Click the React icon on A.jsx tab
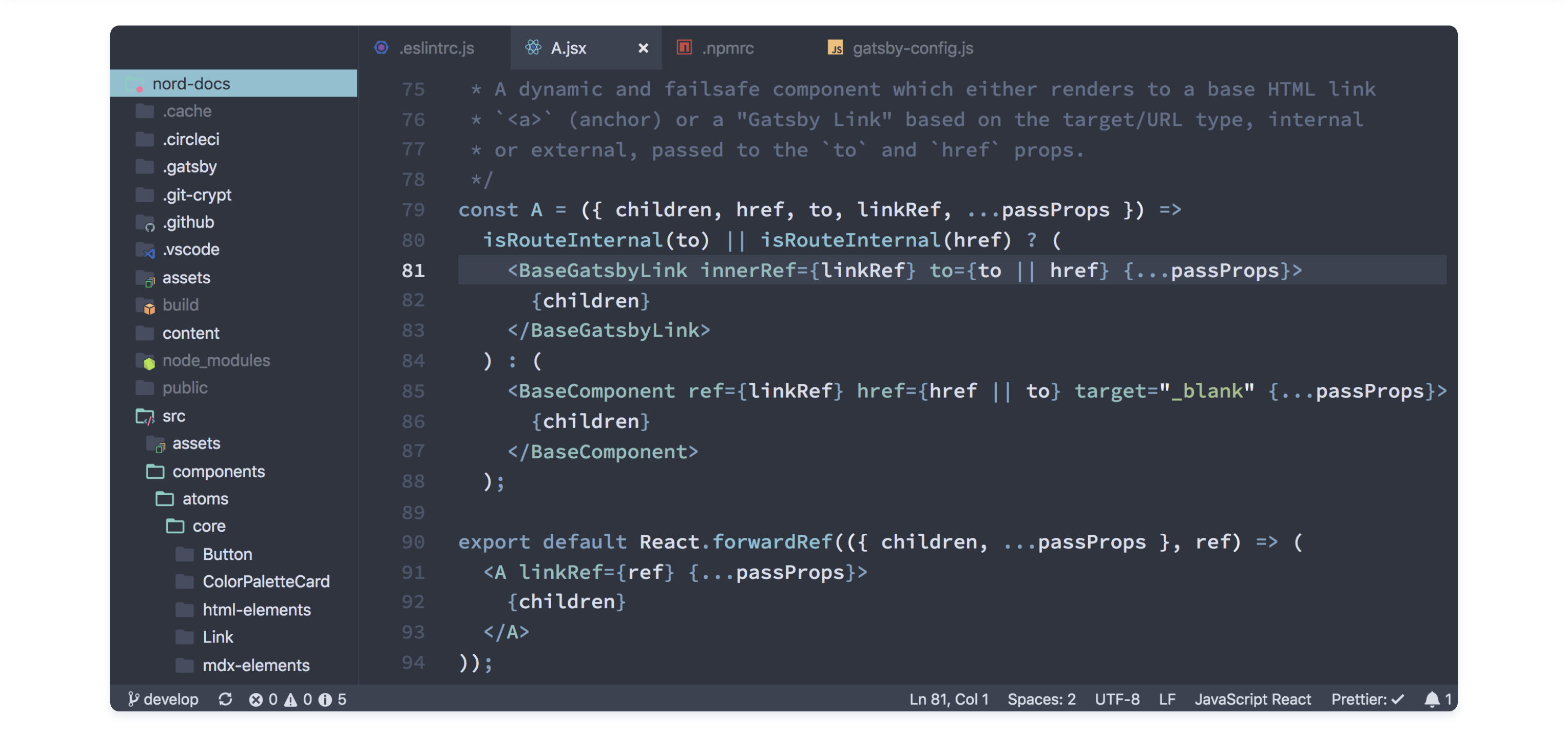 pyautogui.click(x=533, y=47)
